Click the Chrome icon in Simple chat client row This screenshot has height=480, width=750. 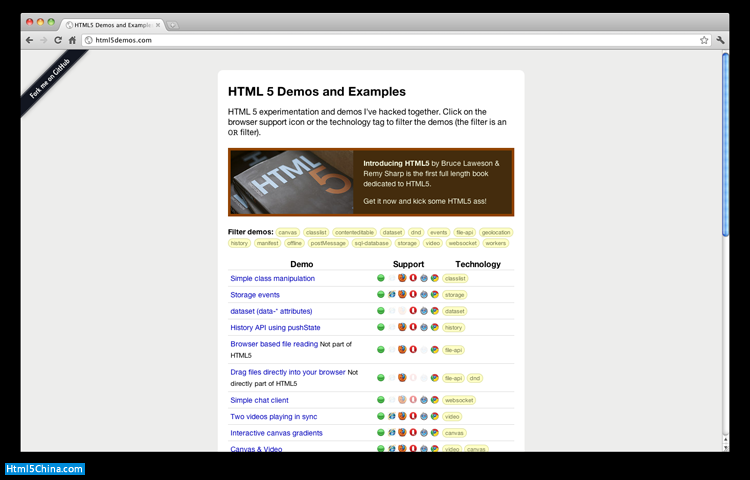[x=435, y=400]
